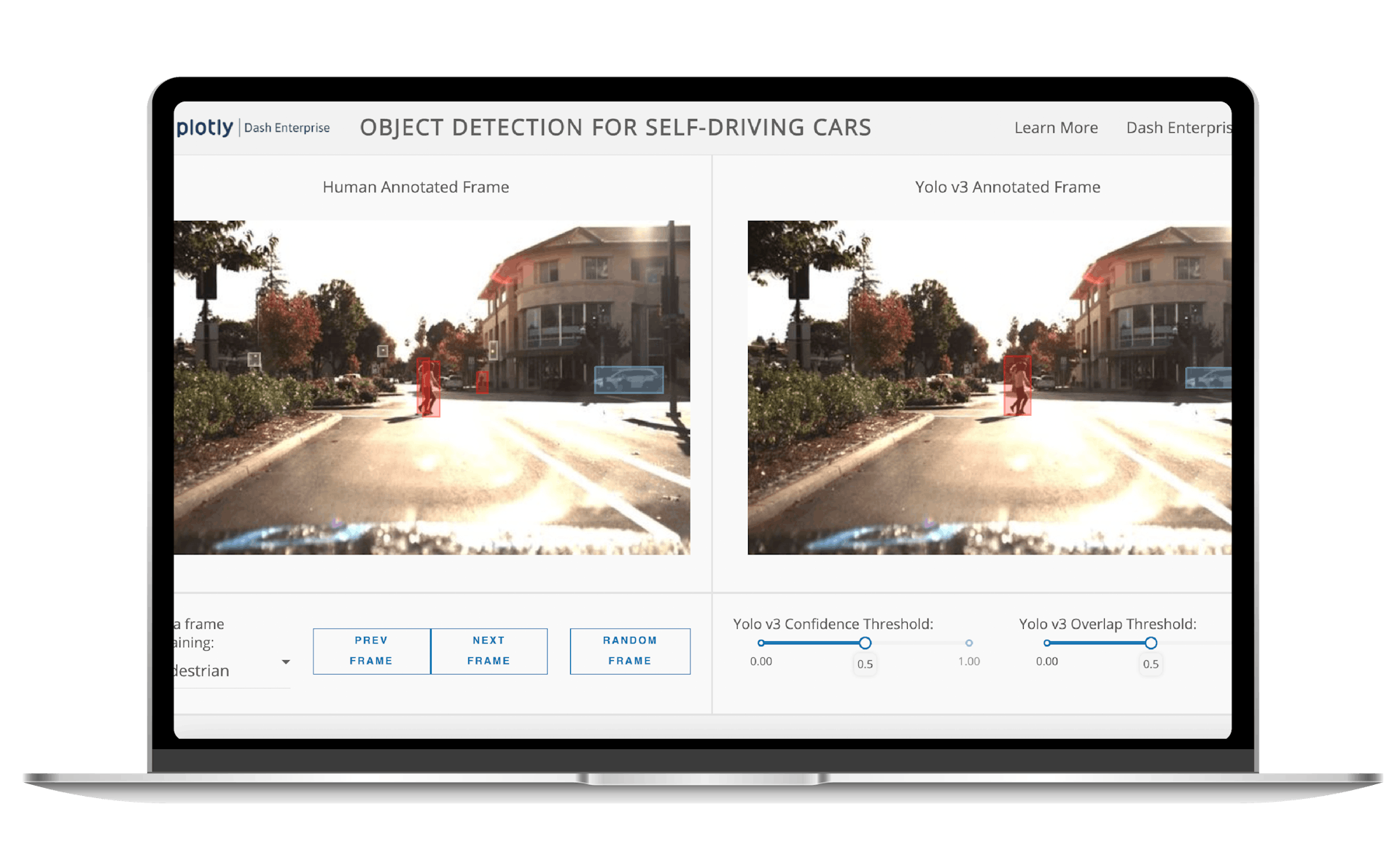Click the Confidence Threshold slider handle
1400x855 pixels.
click(x=865, y=643)
